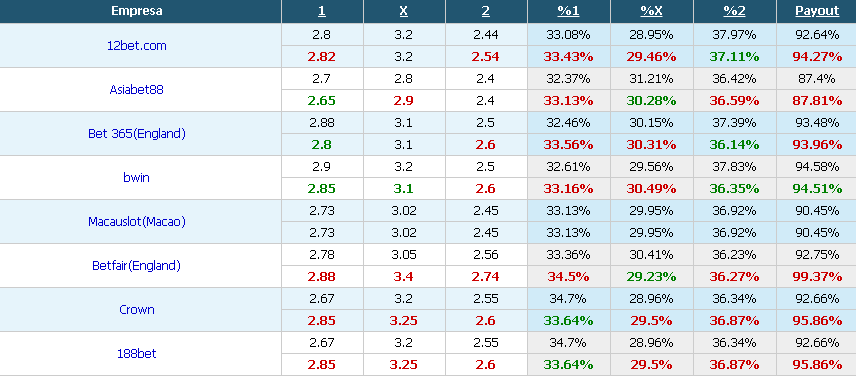856x376 pixels.
Task: Open the Bet 365(England) link
Action: pyautogui.click(x=136, y=134)
